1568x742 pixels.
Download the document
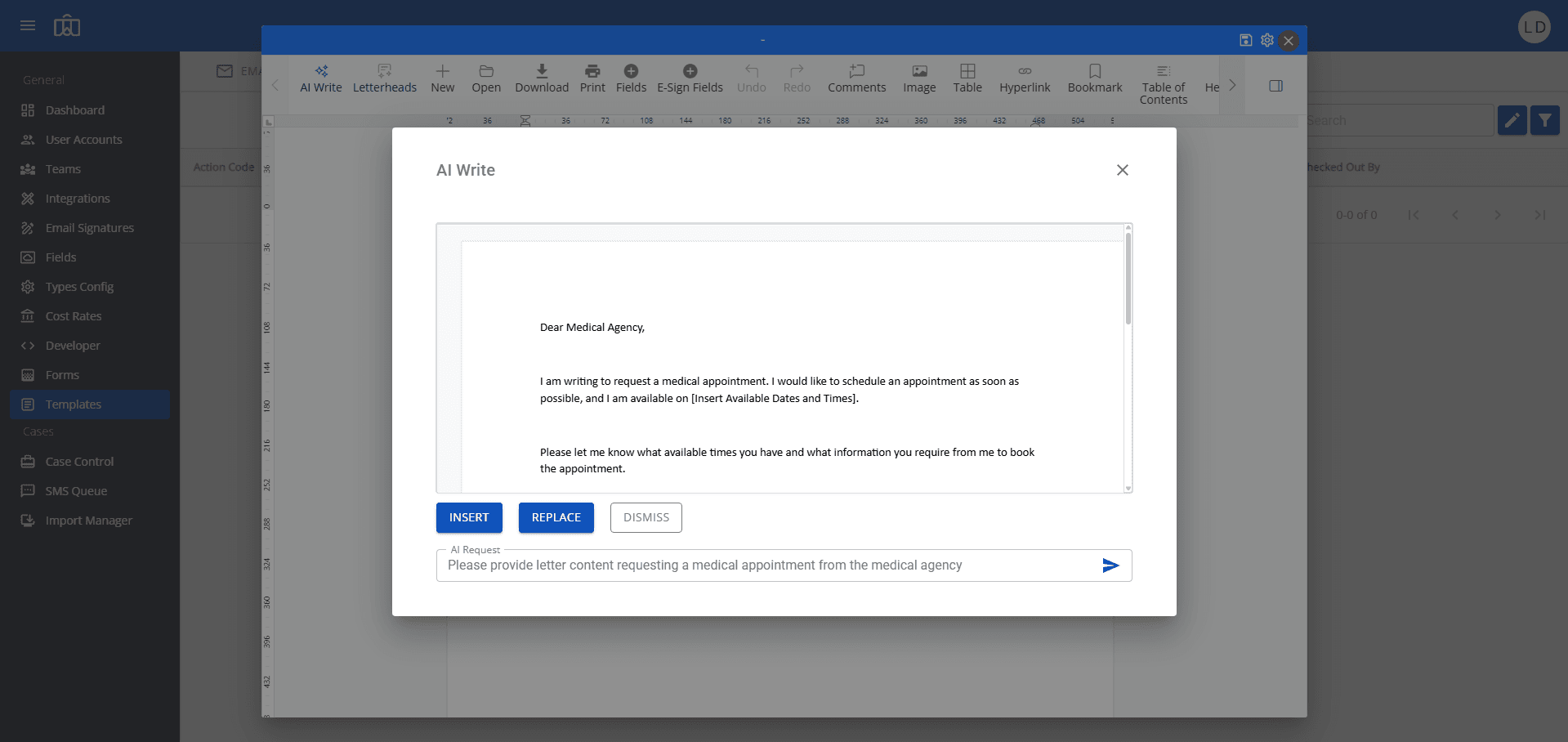tap(541, 78)
